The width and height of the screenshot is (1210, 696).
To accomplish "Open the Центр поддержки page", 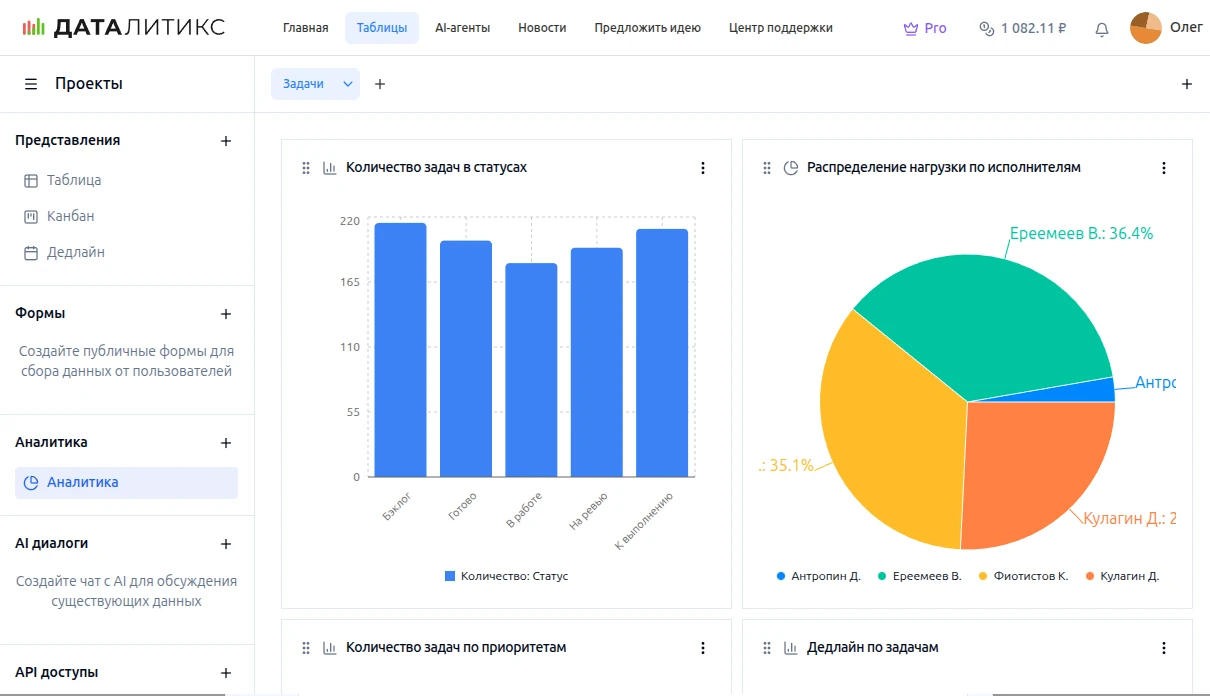I will point(780,28).
